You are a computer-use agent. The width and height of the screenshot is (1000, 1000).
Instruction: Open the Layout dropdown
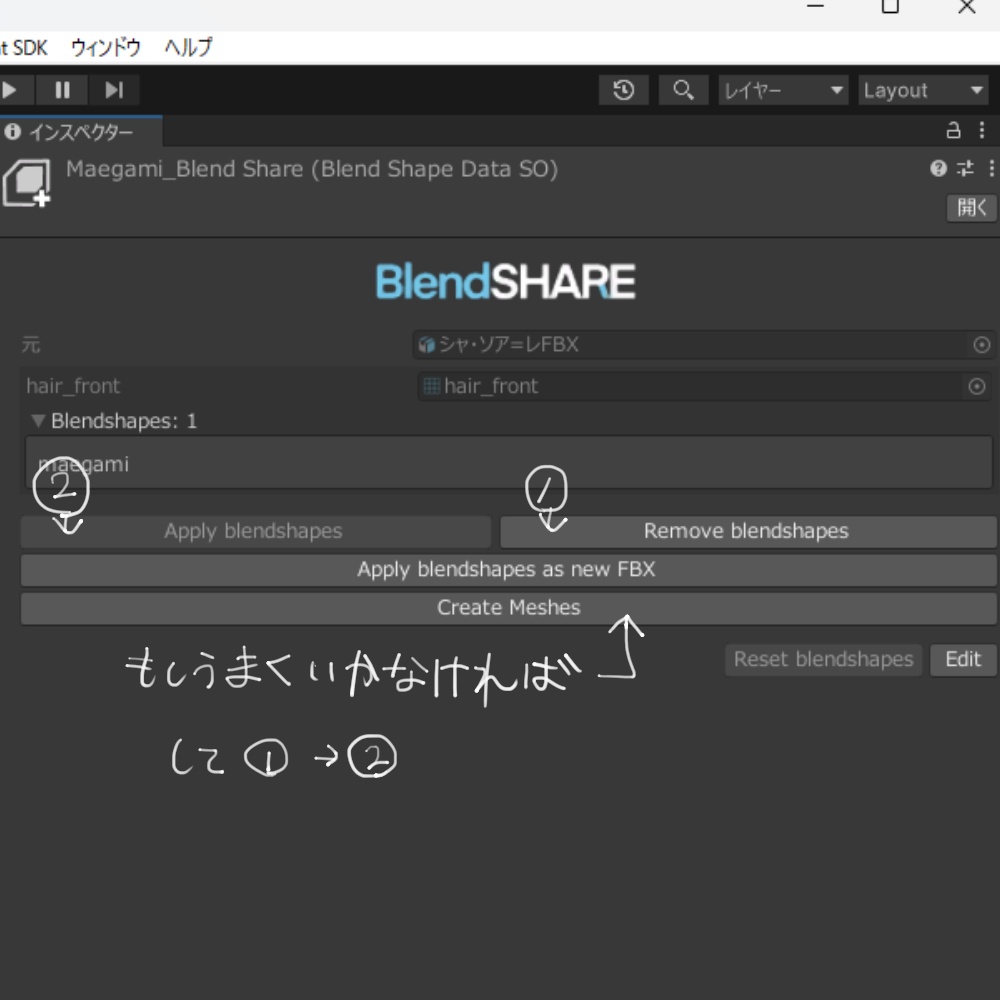point(922,90)
